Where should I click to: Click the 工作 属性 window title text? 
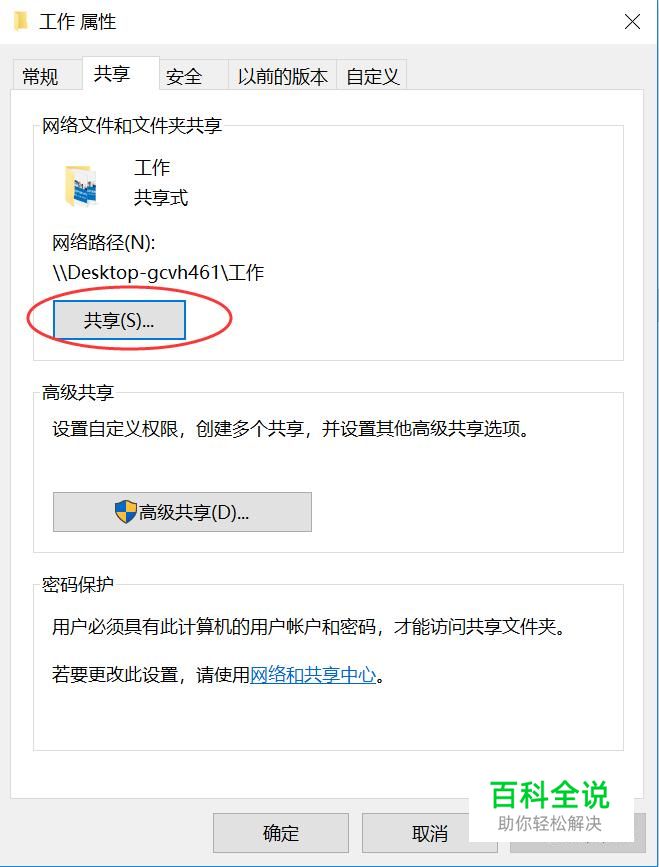(77, 22)
